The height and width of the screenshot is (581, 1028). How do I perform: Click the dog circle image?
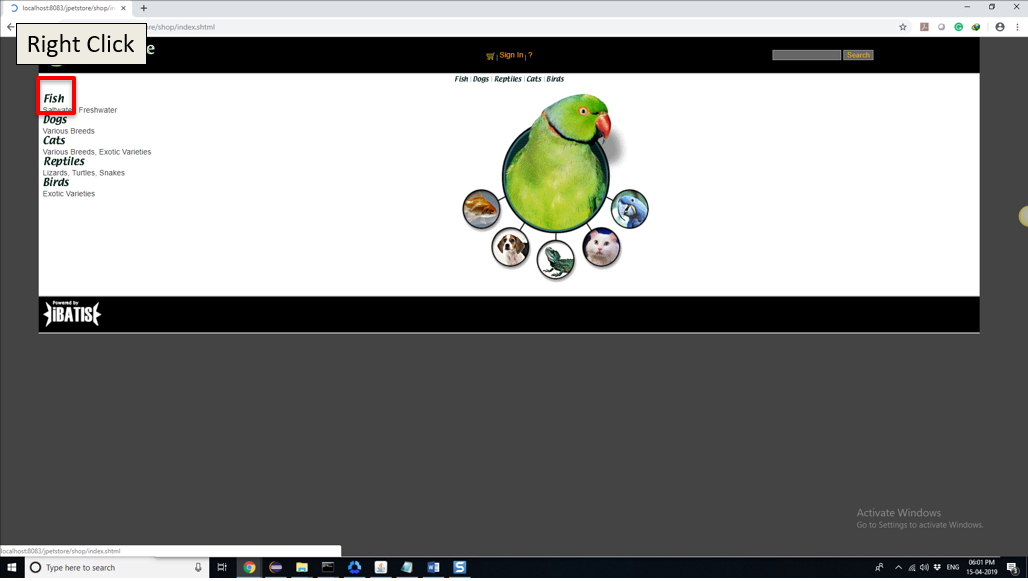[x=510, y=247]
